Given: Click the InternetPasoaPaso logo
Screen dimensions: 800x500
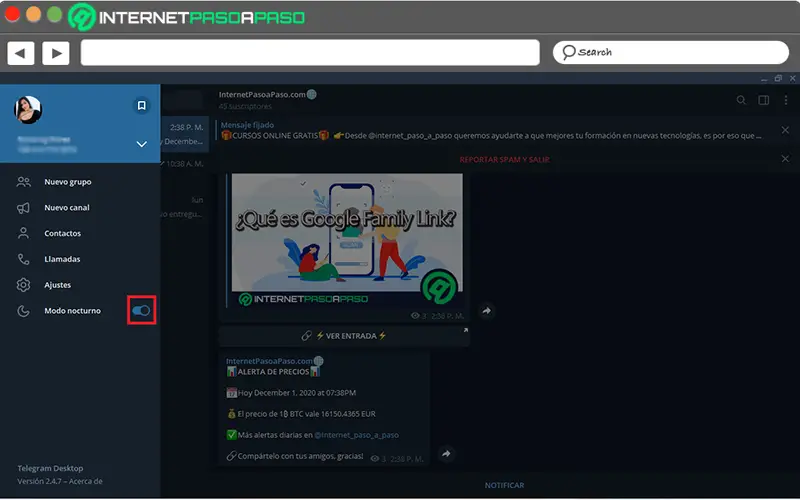Looking at the screenshot, I should click(x=187, y=17).
